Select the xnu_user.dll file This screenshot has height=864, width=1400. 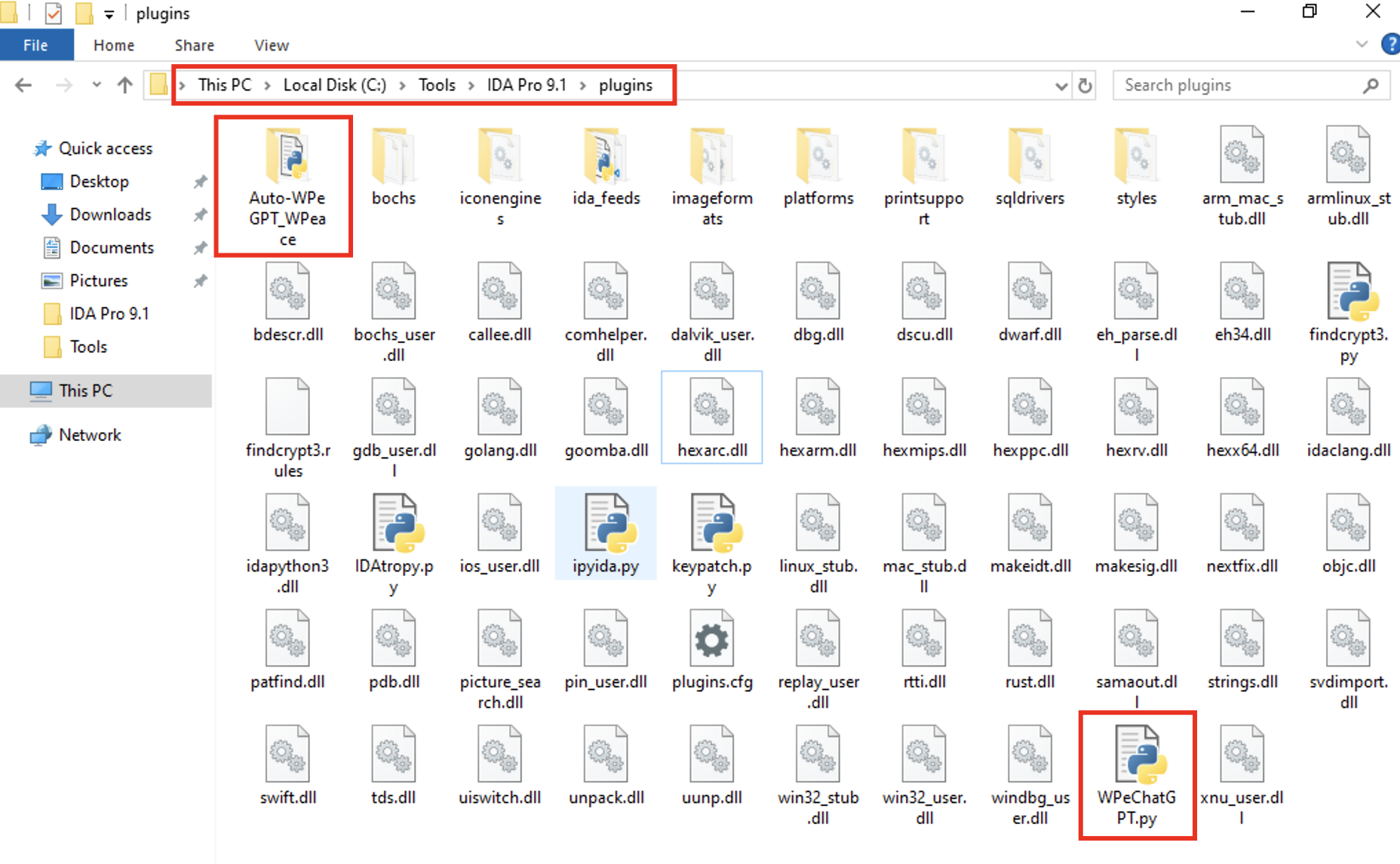(1242, 776)
